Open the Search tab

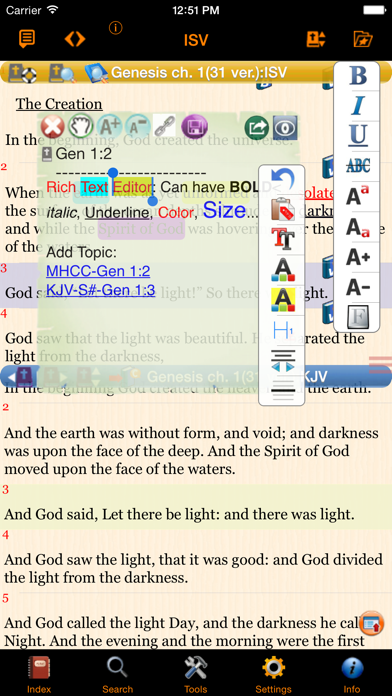click(117, 674)
